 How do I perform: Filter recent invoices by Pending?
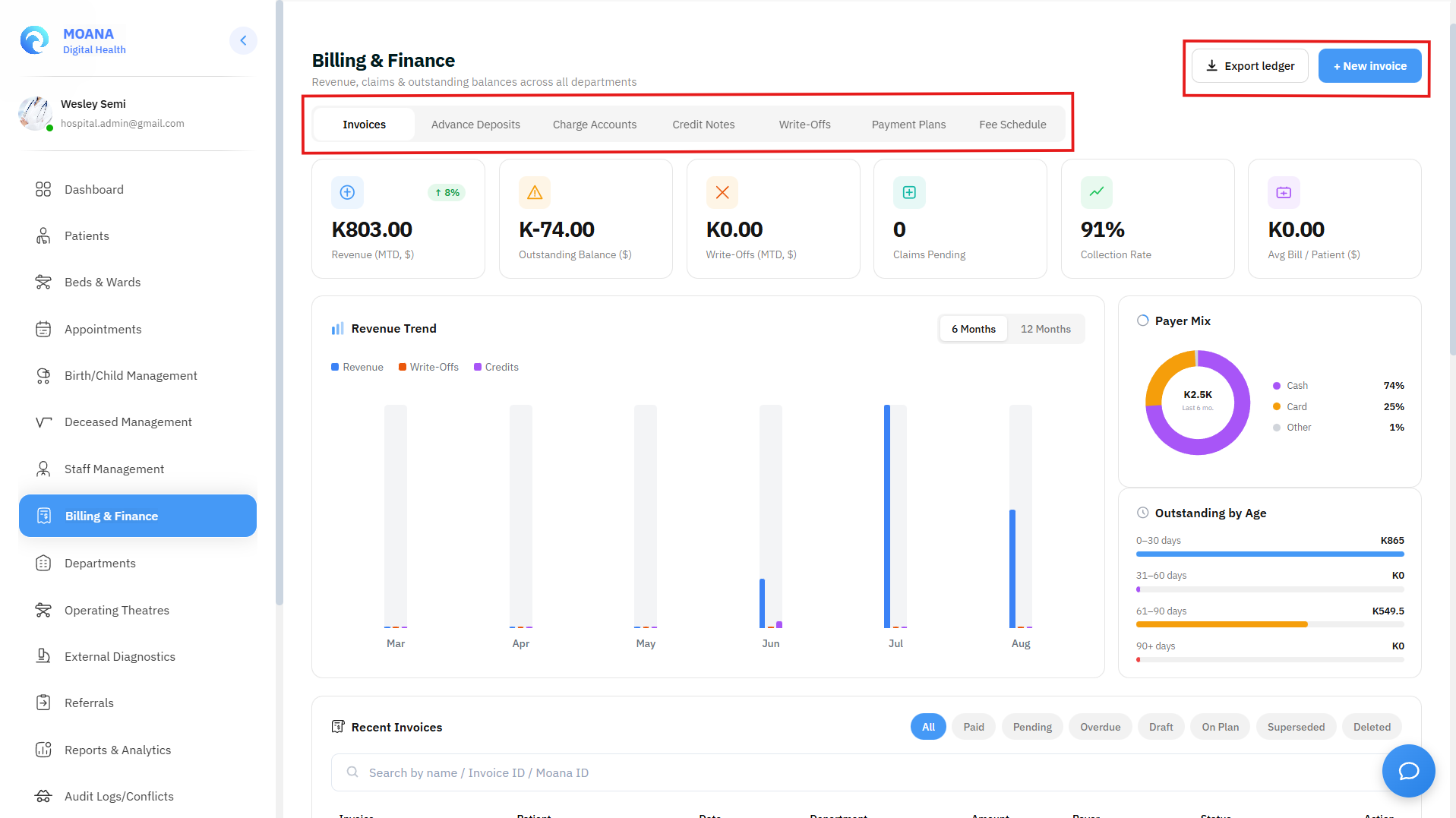(x=1032, y=727)
